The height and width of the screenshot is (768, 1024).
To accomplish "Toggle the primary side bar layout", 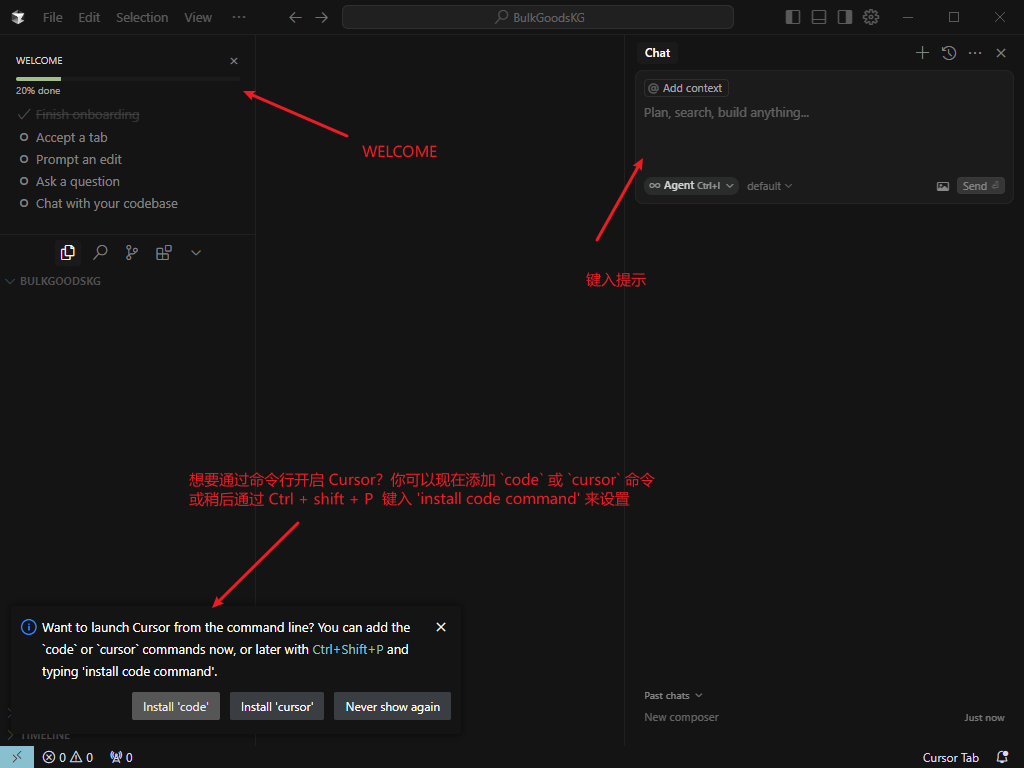I will [793, 17].
